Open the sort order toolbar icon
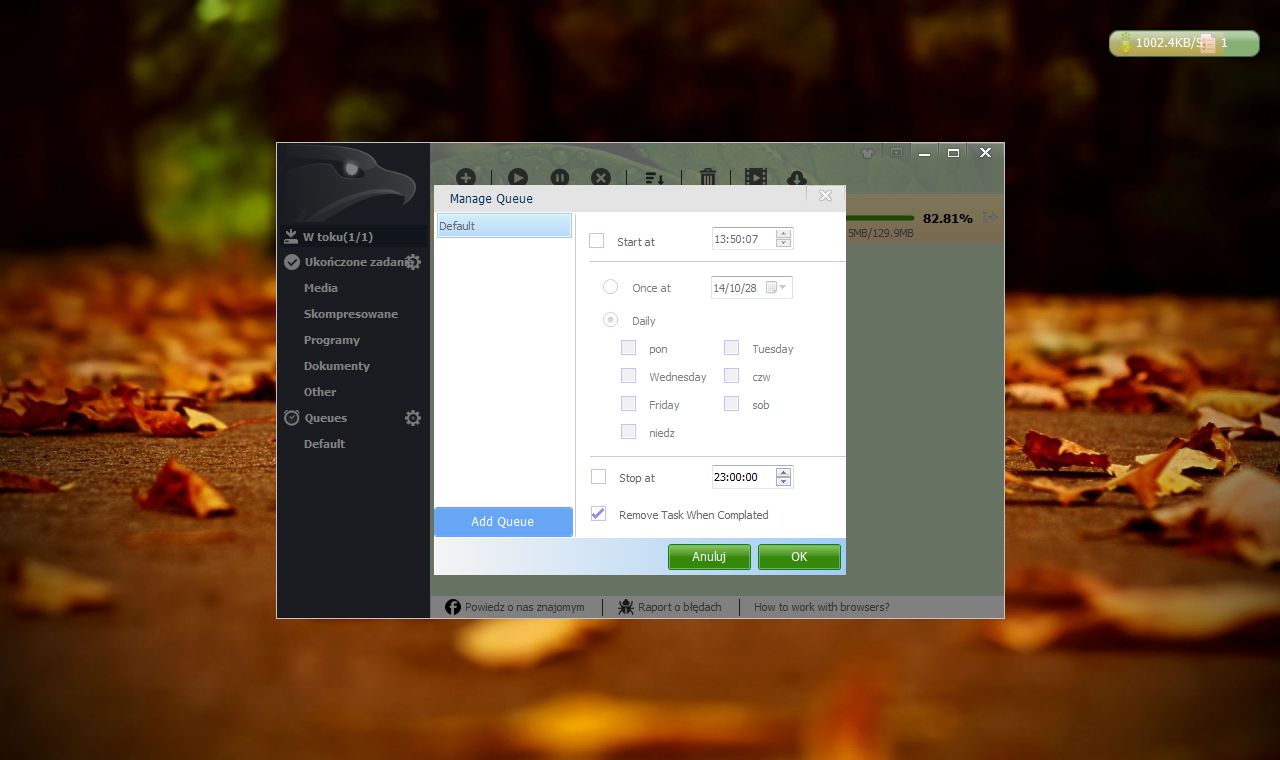1280x760 pixels. coord(655,178)
